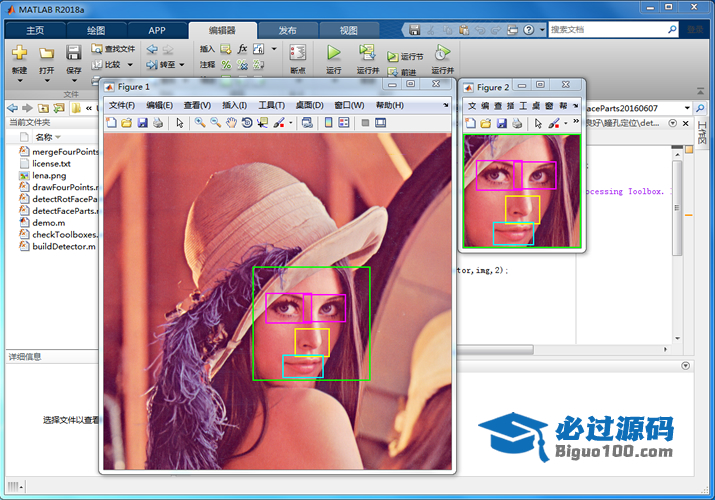Click the Zoom In magnifier in Figure 1

coord(200,123)
